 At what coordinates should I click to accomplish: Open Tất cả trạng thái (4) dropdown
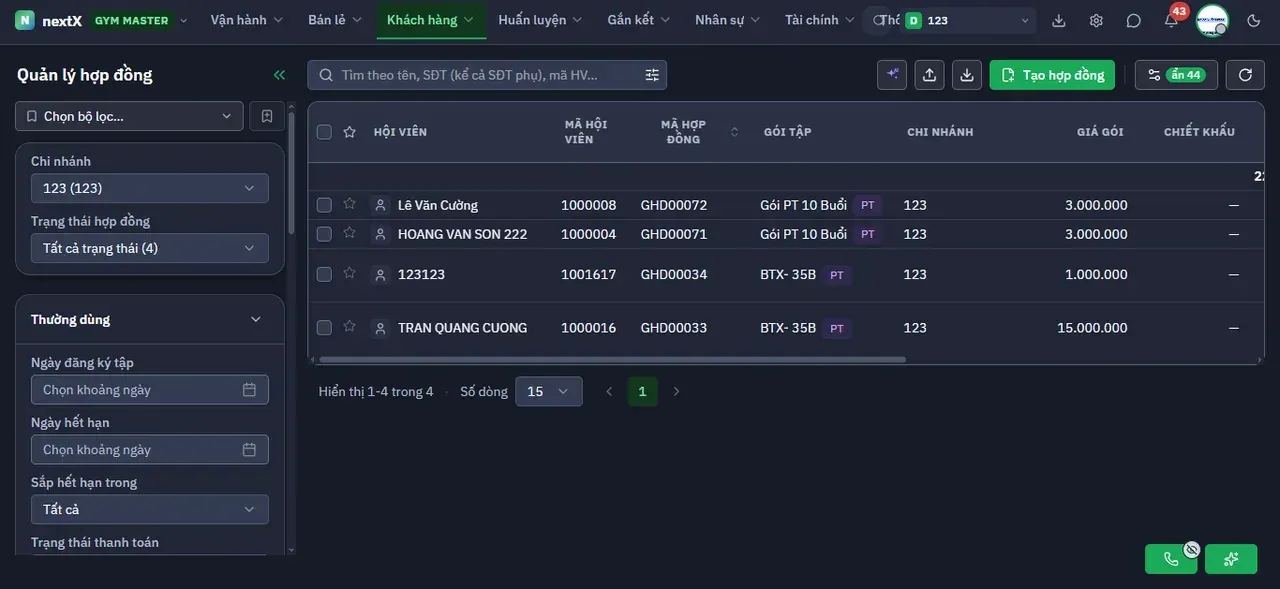pos(150,248)
